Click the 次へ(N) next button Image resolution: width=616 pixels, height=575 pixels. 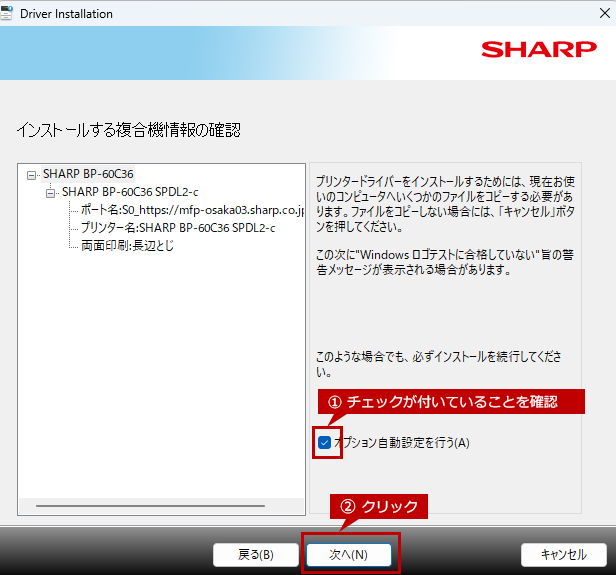348,555
